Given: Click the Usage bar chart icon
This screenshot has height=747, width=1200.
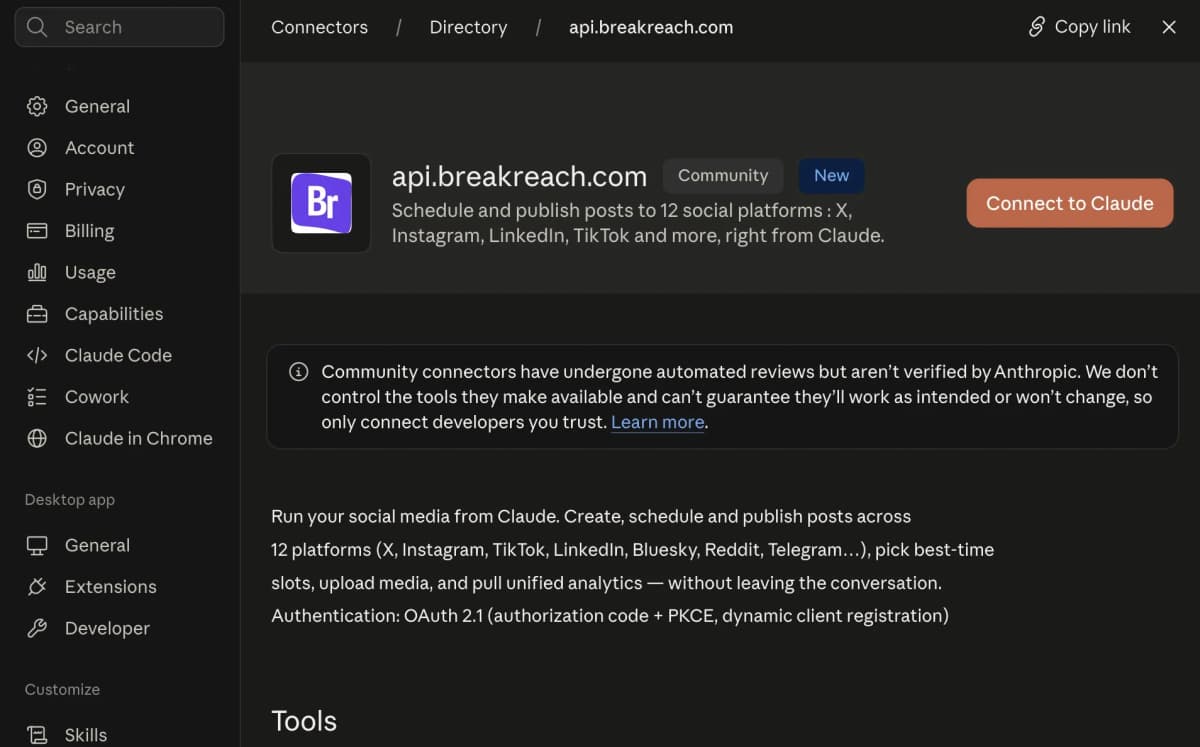Looking at the screenshot, I should (37, 272).
